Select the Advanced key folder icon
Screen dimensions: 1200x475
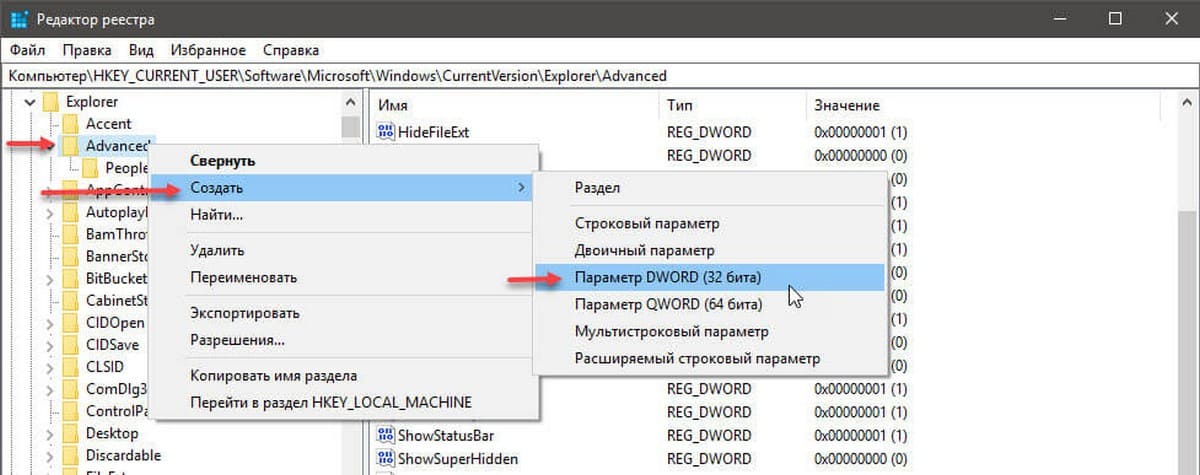click(70, 146)
